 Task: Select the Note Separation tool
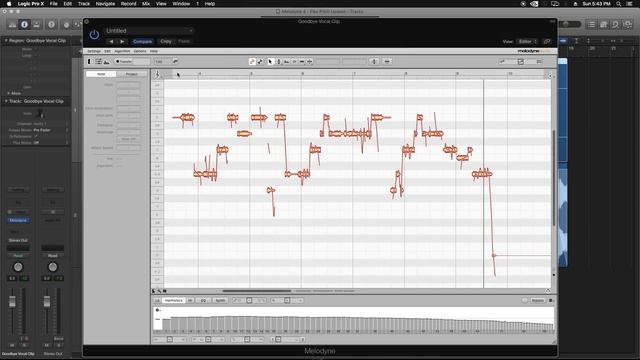click(310, 62)
